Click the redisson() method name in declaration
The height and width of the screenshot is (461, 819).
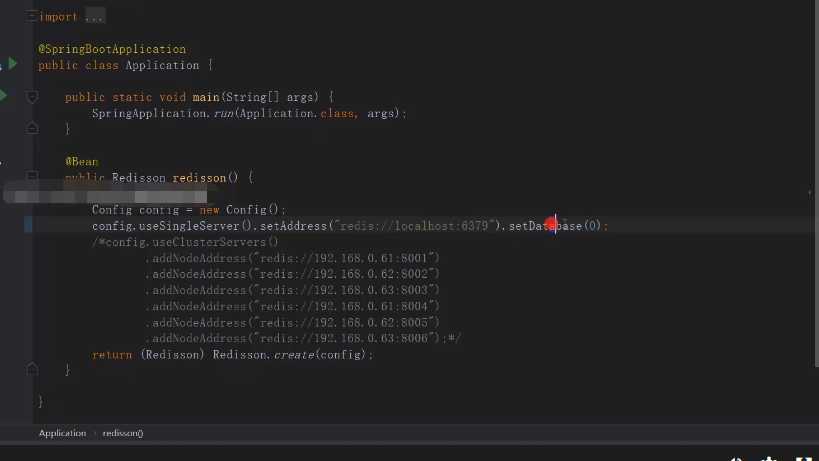point(205,178)
